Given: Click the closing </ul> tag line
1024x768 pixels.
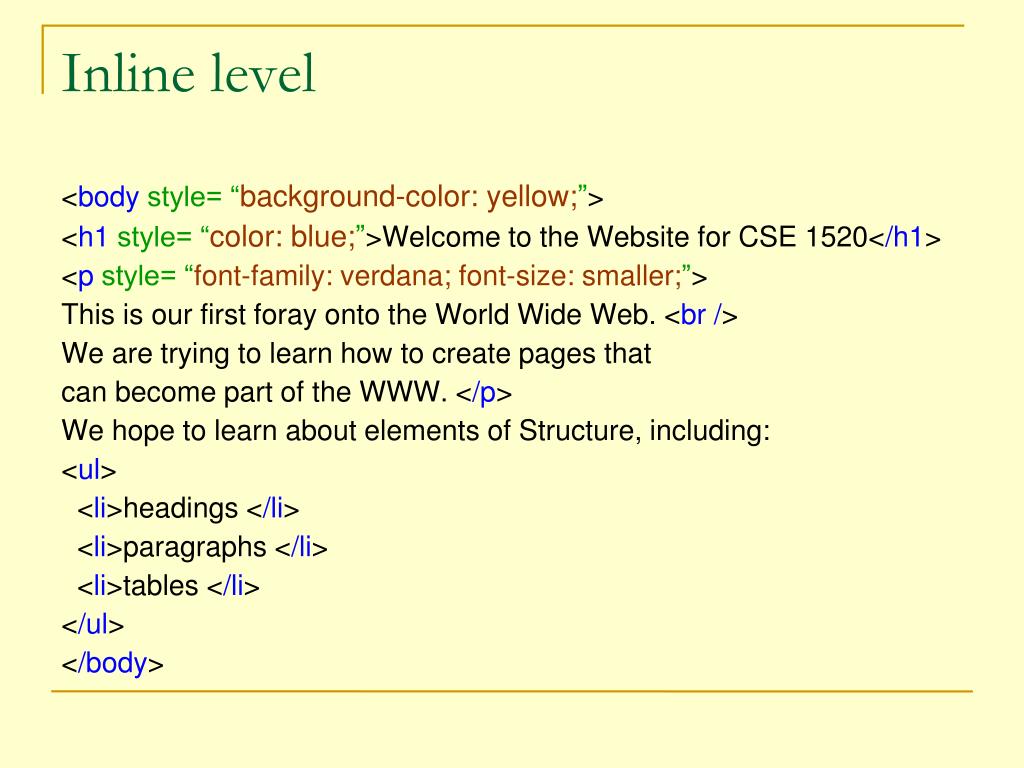Looking at the screenshot, I should 92,625.
